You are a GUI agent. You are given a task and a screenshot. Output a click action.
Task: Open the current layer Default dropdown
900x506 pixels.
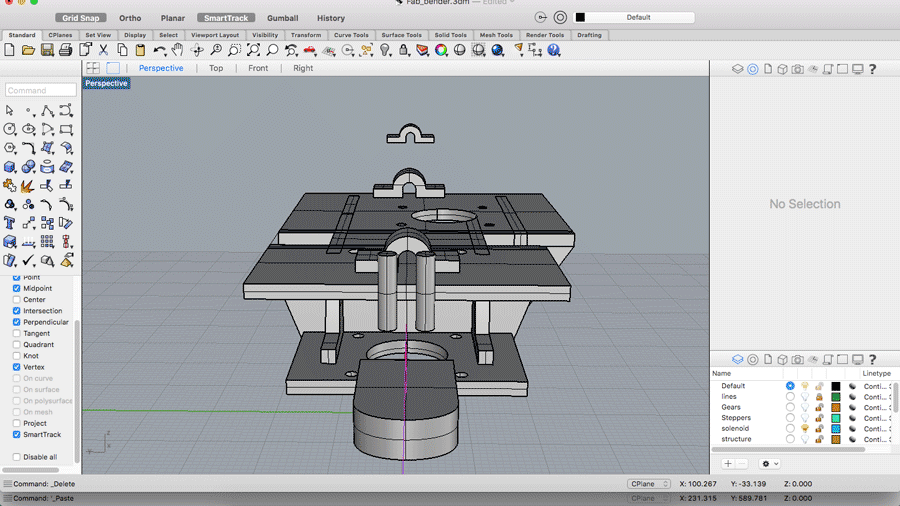point(634,17)
